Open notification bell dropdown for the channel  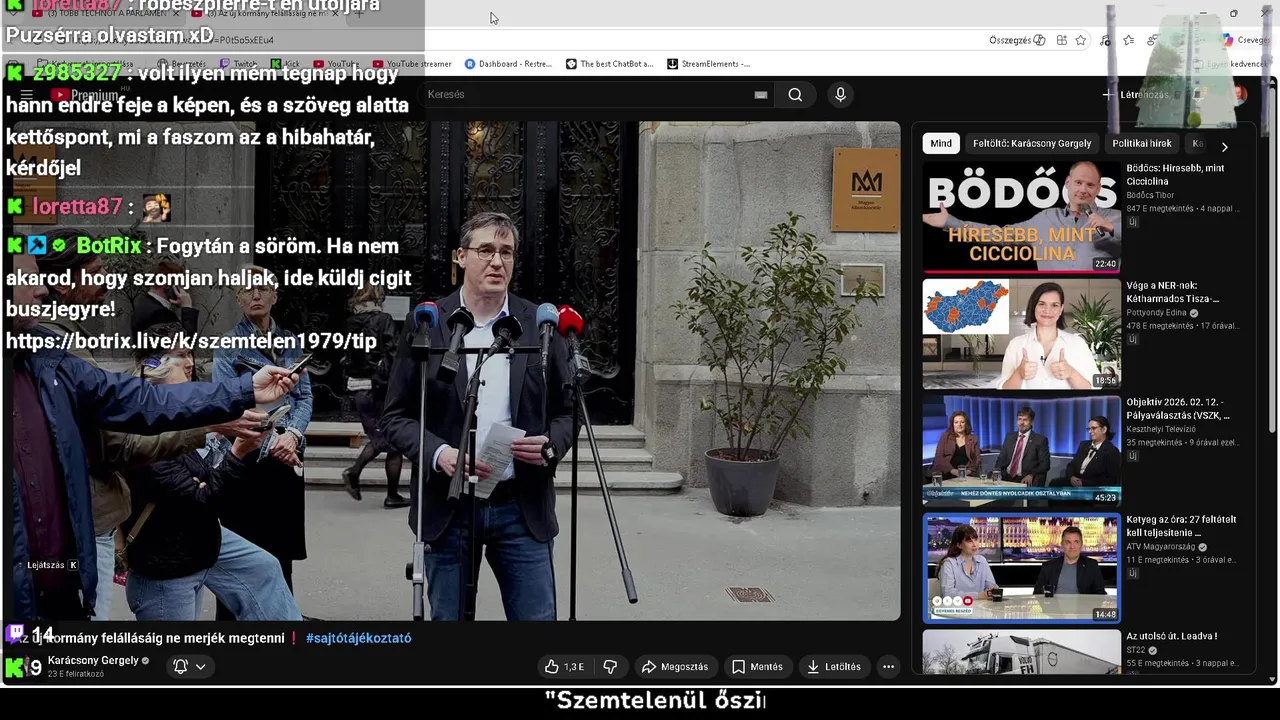tap(190, 666)
